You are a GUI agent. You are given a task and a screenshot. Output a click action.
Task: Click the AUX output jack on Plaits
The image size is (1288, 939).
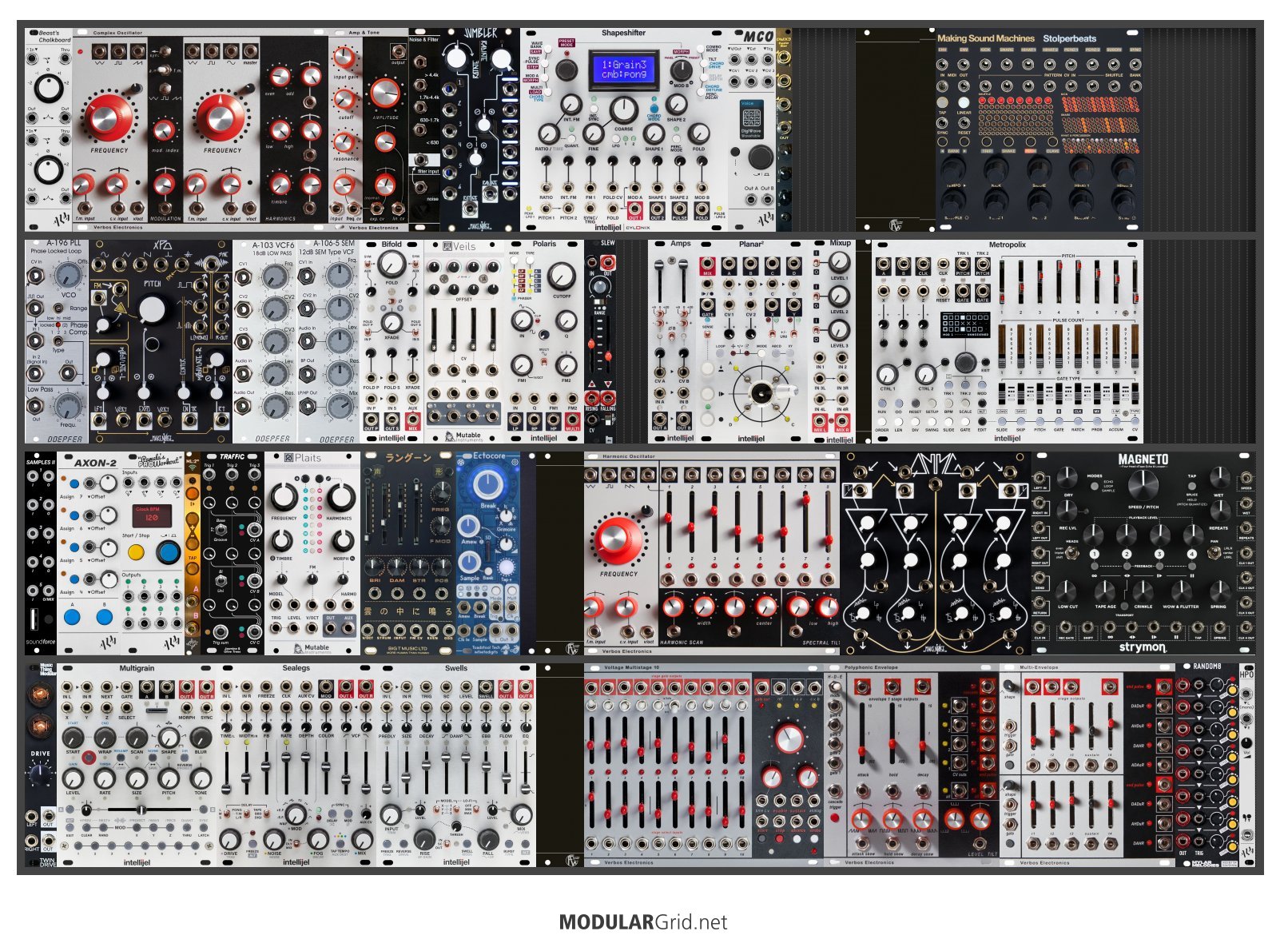click(348, 628)
